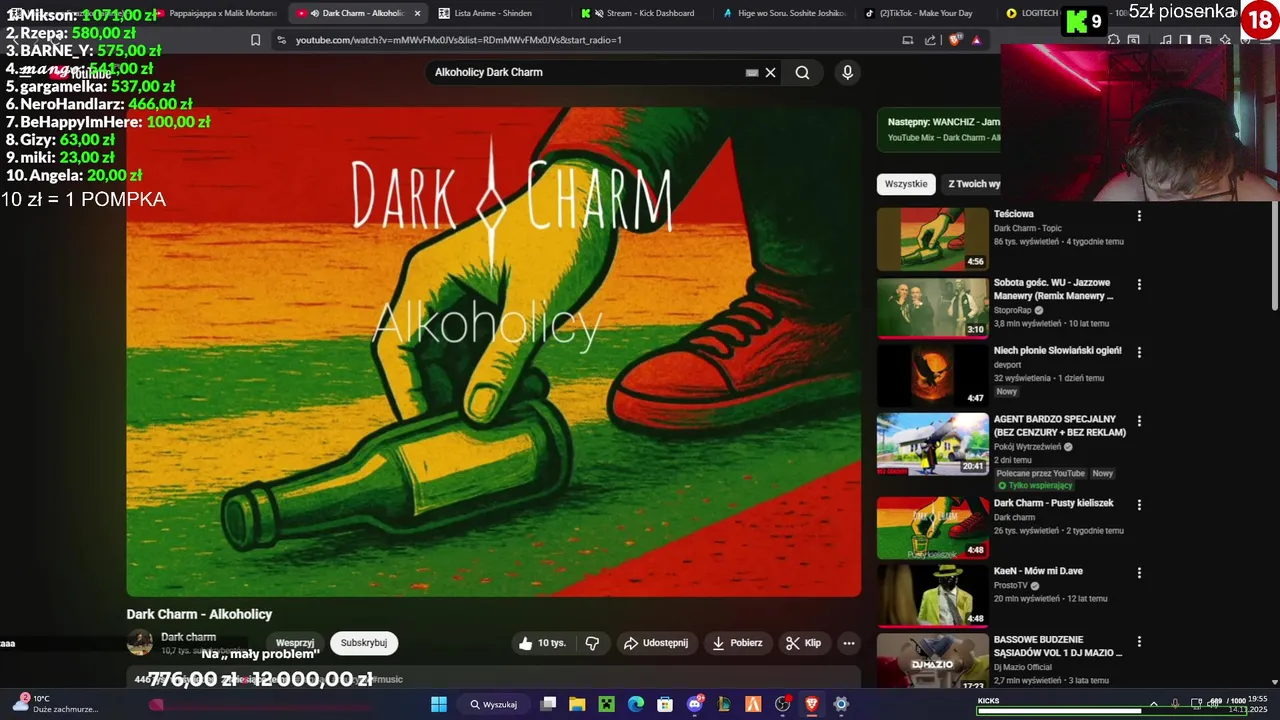Create clip with Klip scissors button
The width and height of the screenshot is (1280, 720).
pos(803,643)
